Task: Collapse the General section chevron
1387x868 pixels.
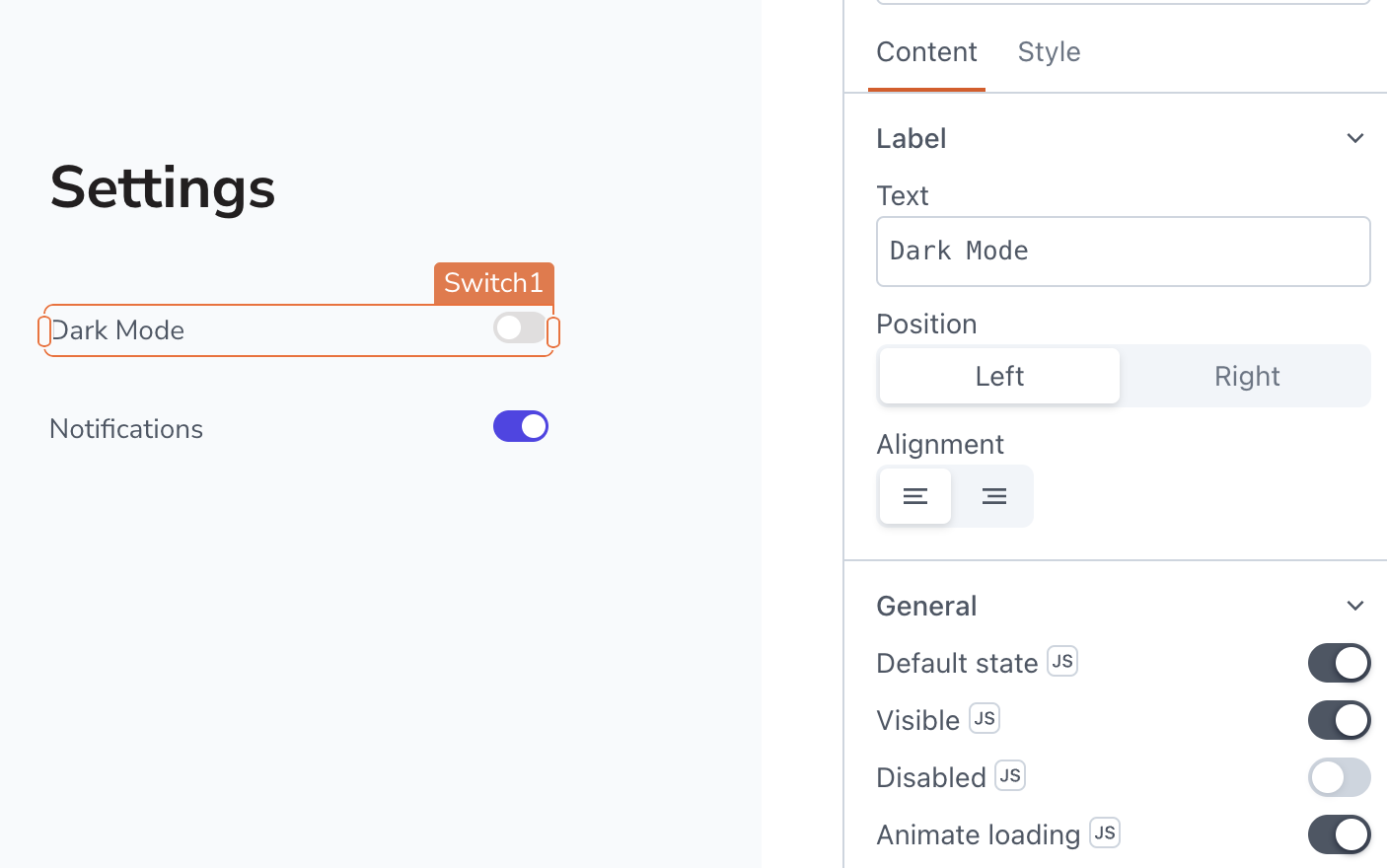Action: pyautogui.click(x=1355, y=606)
